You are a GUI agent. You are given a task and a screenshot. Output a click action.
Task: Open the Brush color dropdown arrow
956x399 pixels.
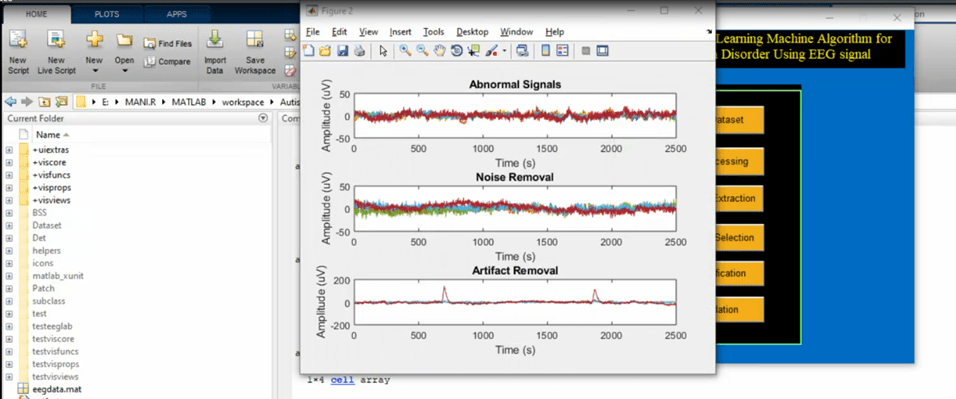click(x=504, y=52)
